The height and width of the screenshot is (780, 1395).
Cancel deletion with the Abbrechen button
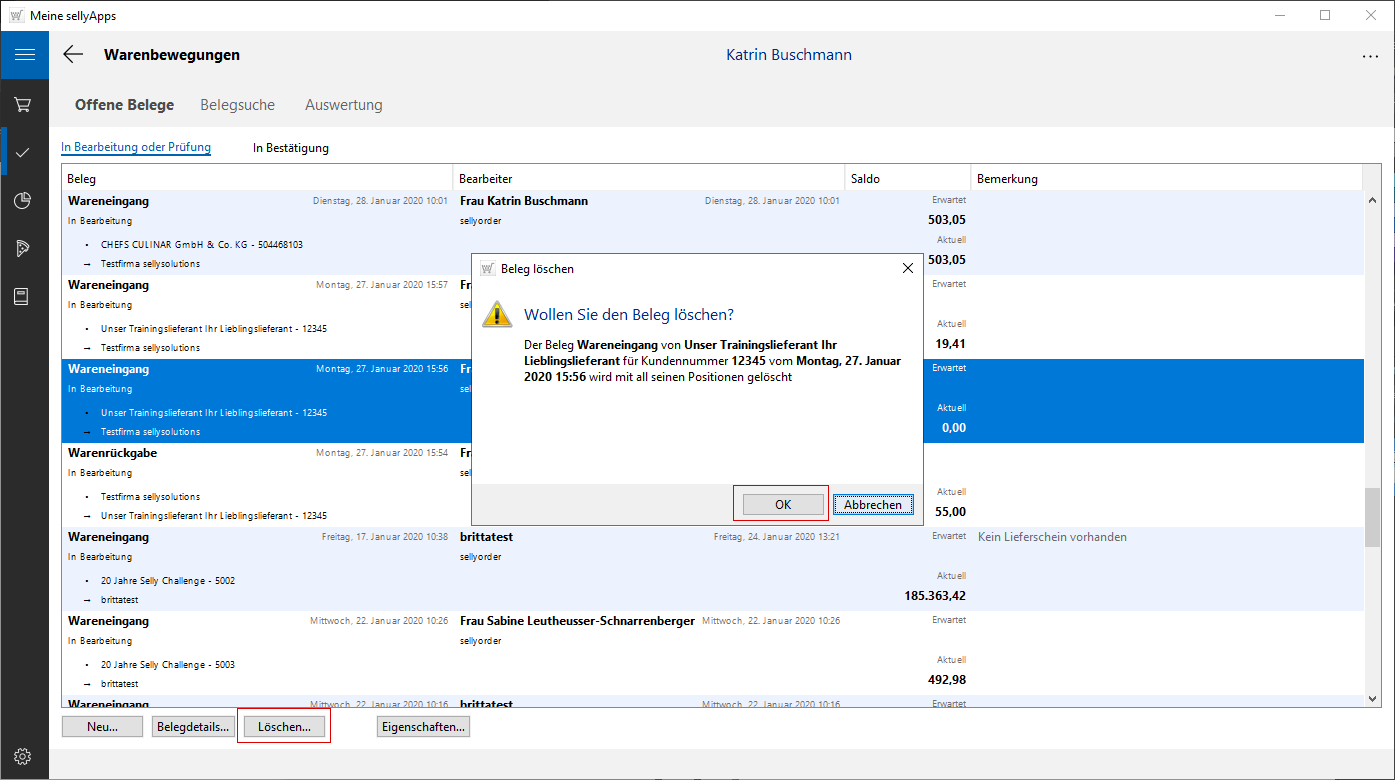[x=872, y=505]
